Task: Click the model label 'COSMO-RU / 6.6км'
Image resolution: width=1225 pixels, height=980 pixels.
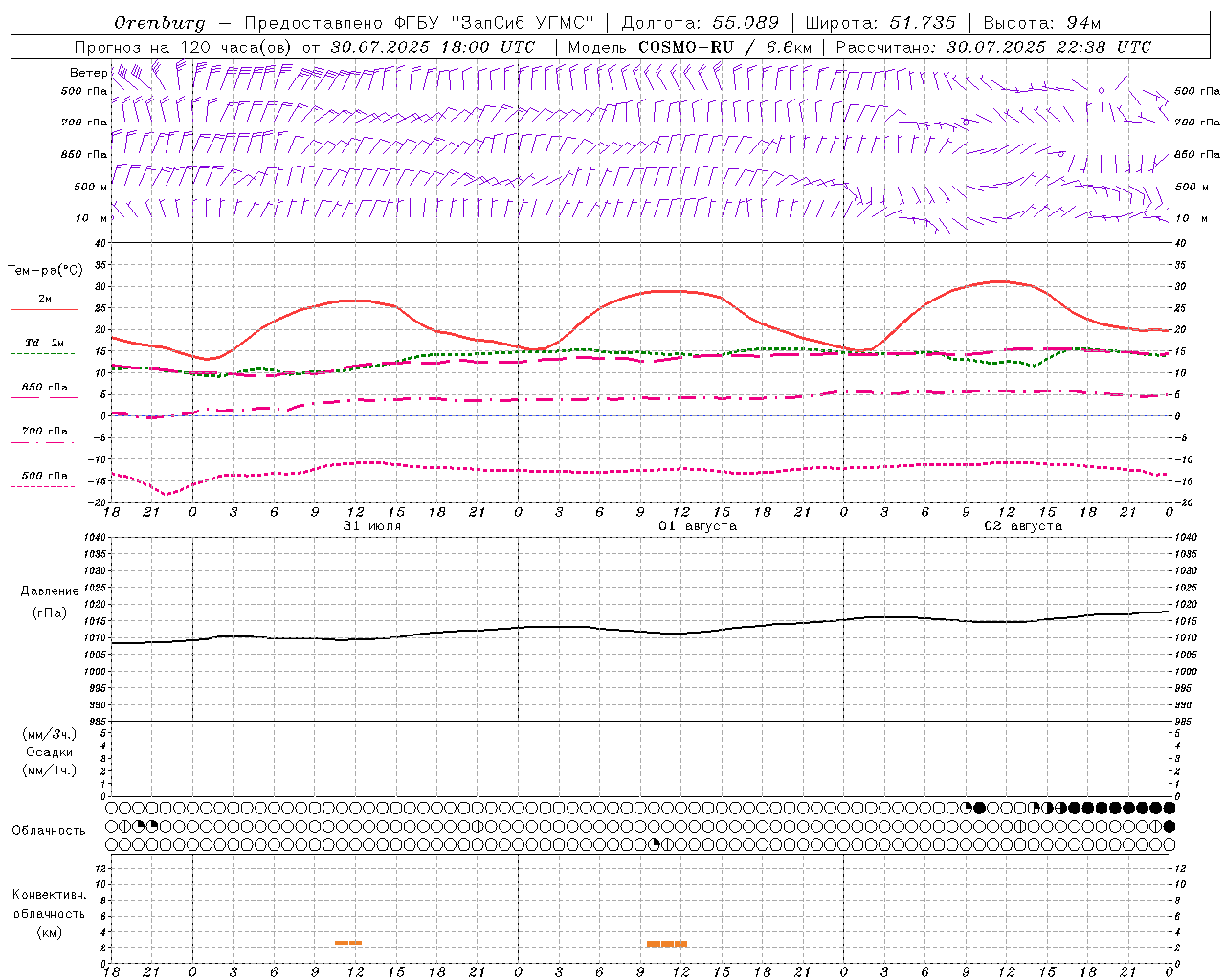Action: [724, 47]
